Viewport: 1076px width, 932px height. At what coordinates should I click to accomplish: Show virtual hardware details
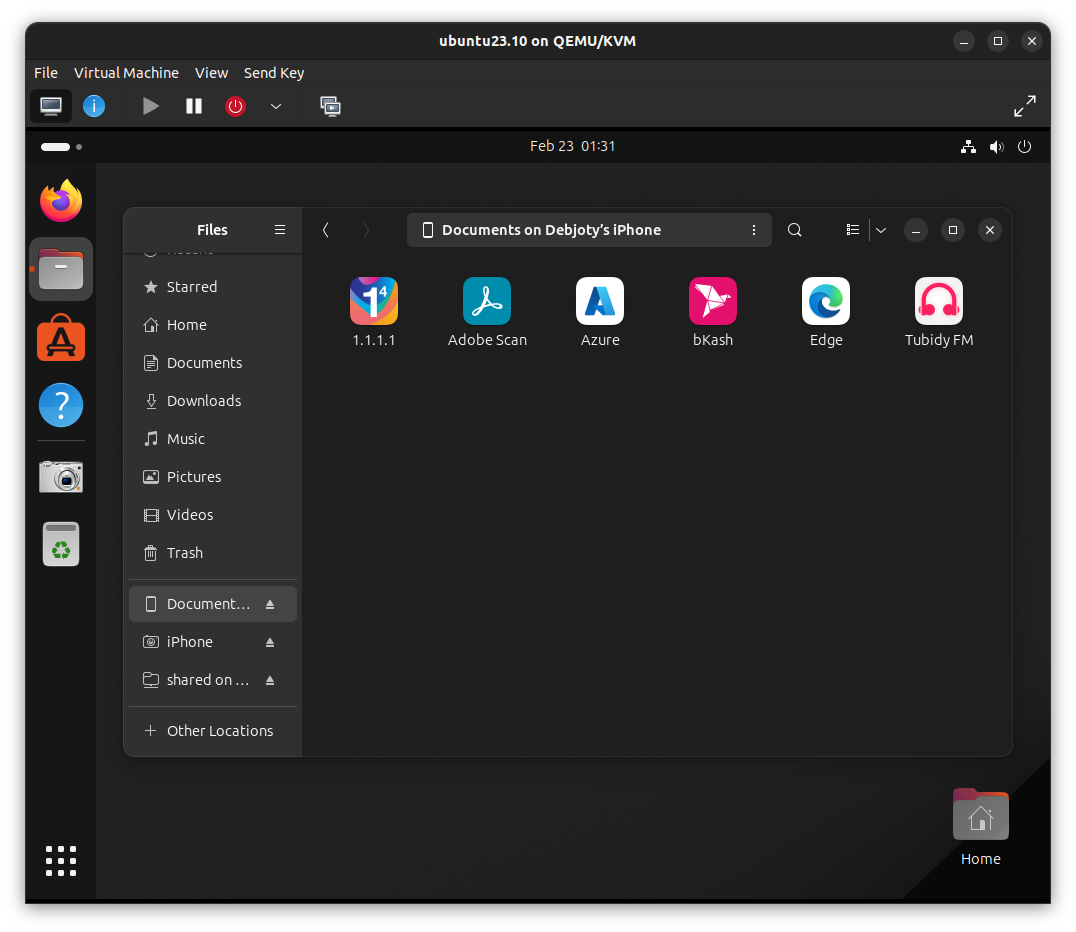[94, 106]
